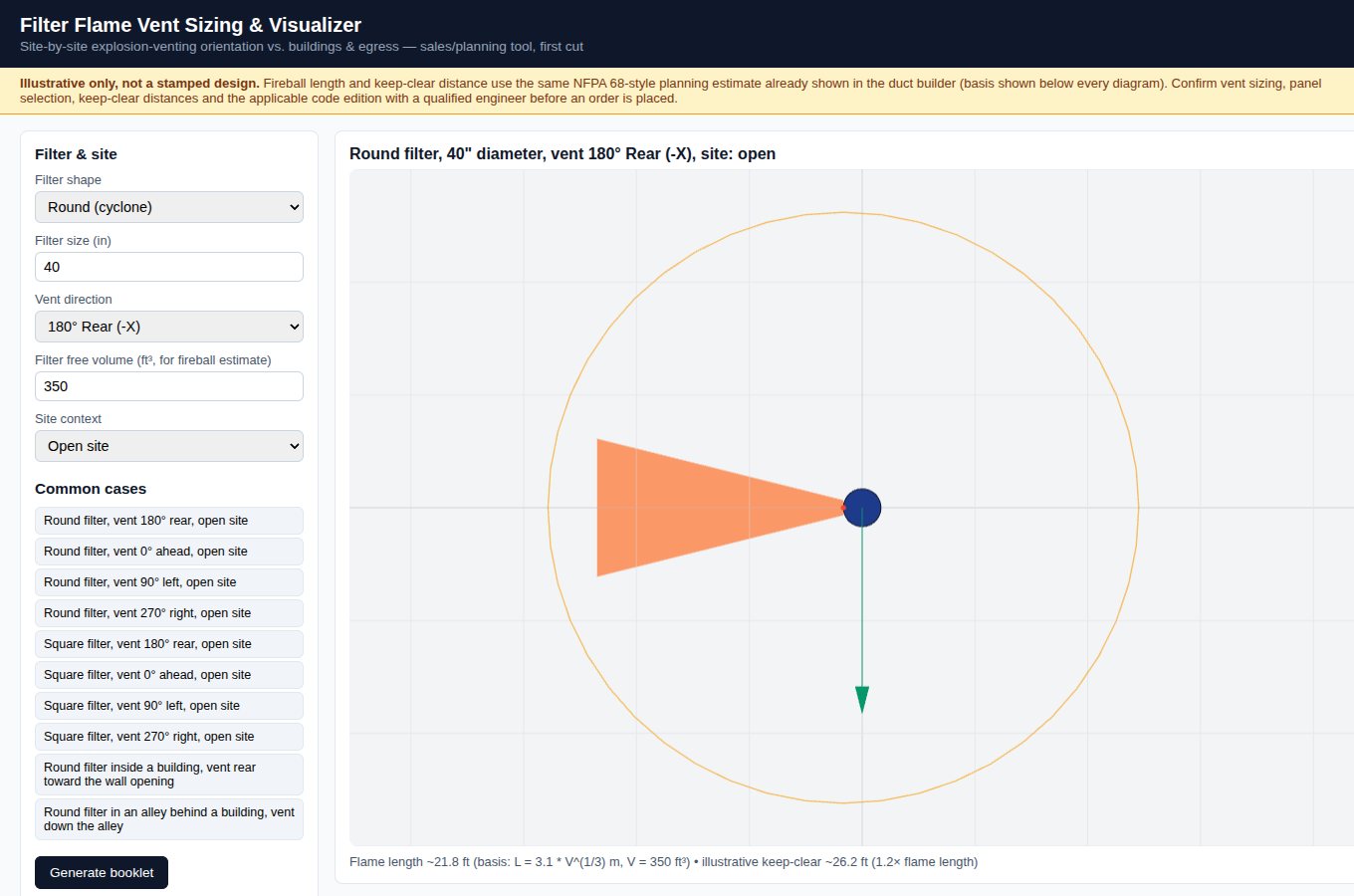Image resolution: width=1354 pixels, height=896 pixels.
Task: Click the 'Filter Flame Vent Sizing & Visualizer' title
Action: 190,25
